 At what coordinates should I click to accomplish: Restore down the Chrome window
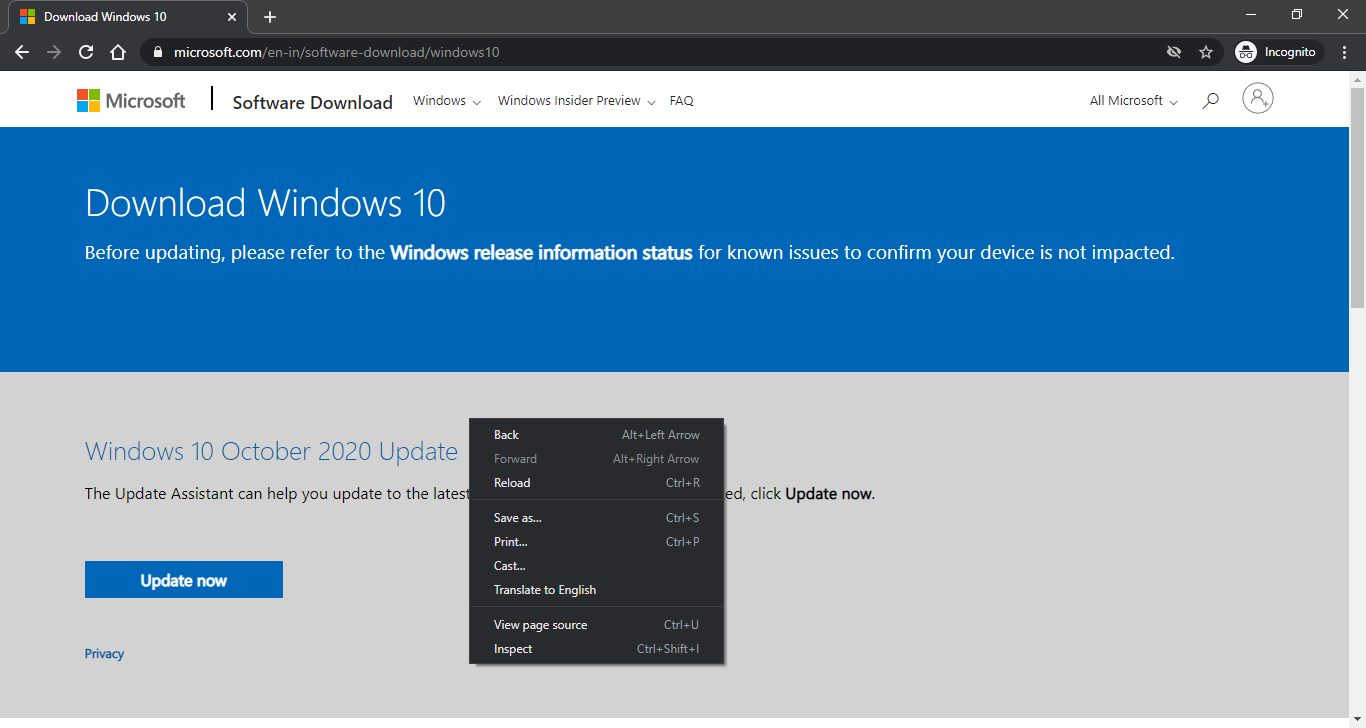[1297, 14]
